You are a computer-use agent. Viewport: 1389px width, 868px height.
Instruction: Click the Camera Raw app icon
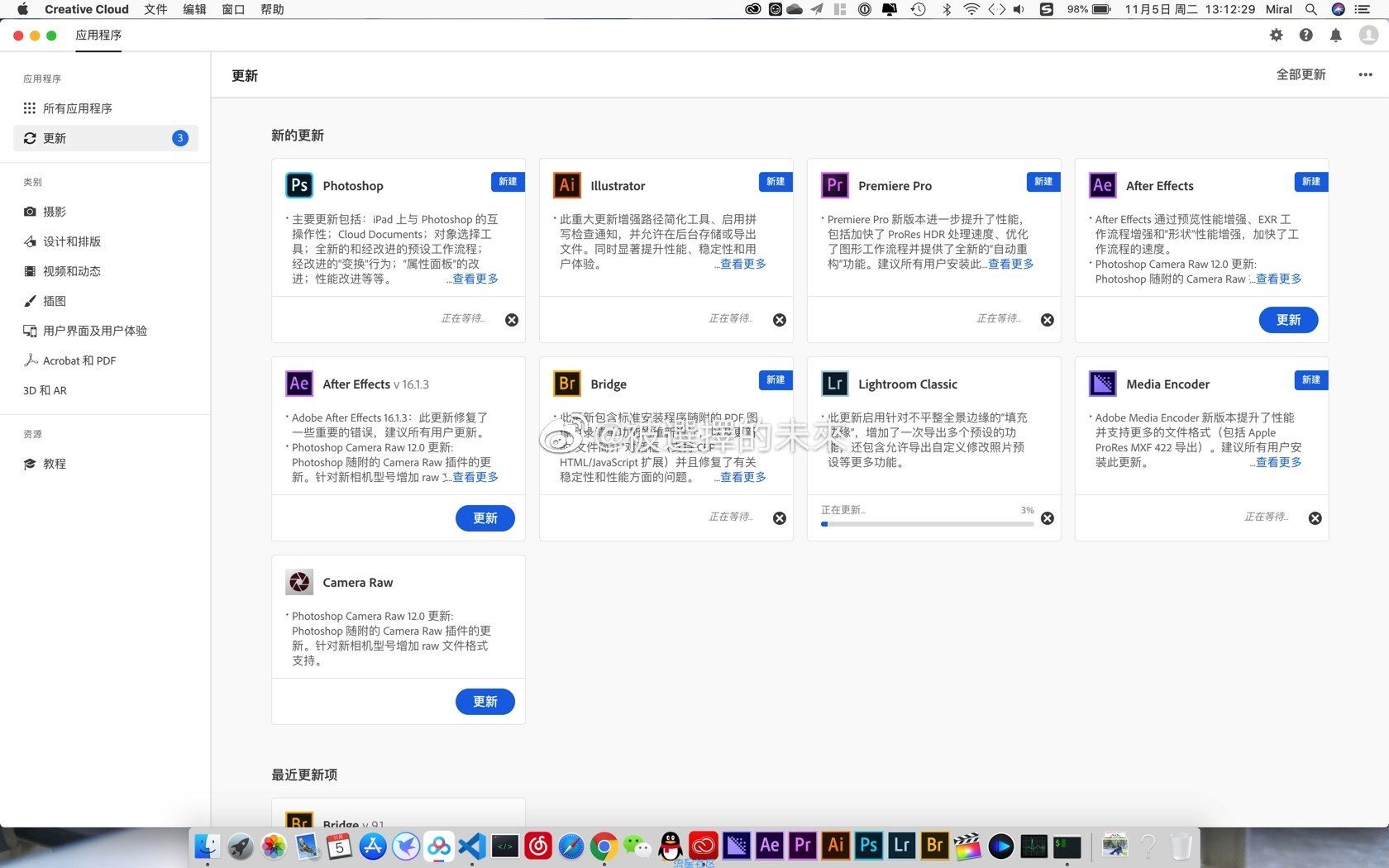click(299, 582)
